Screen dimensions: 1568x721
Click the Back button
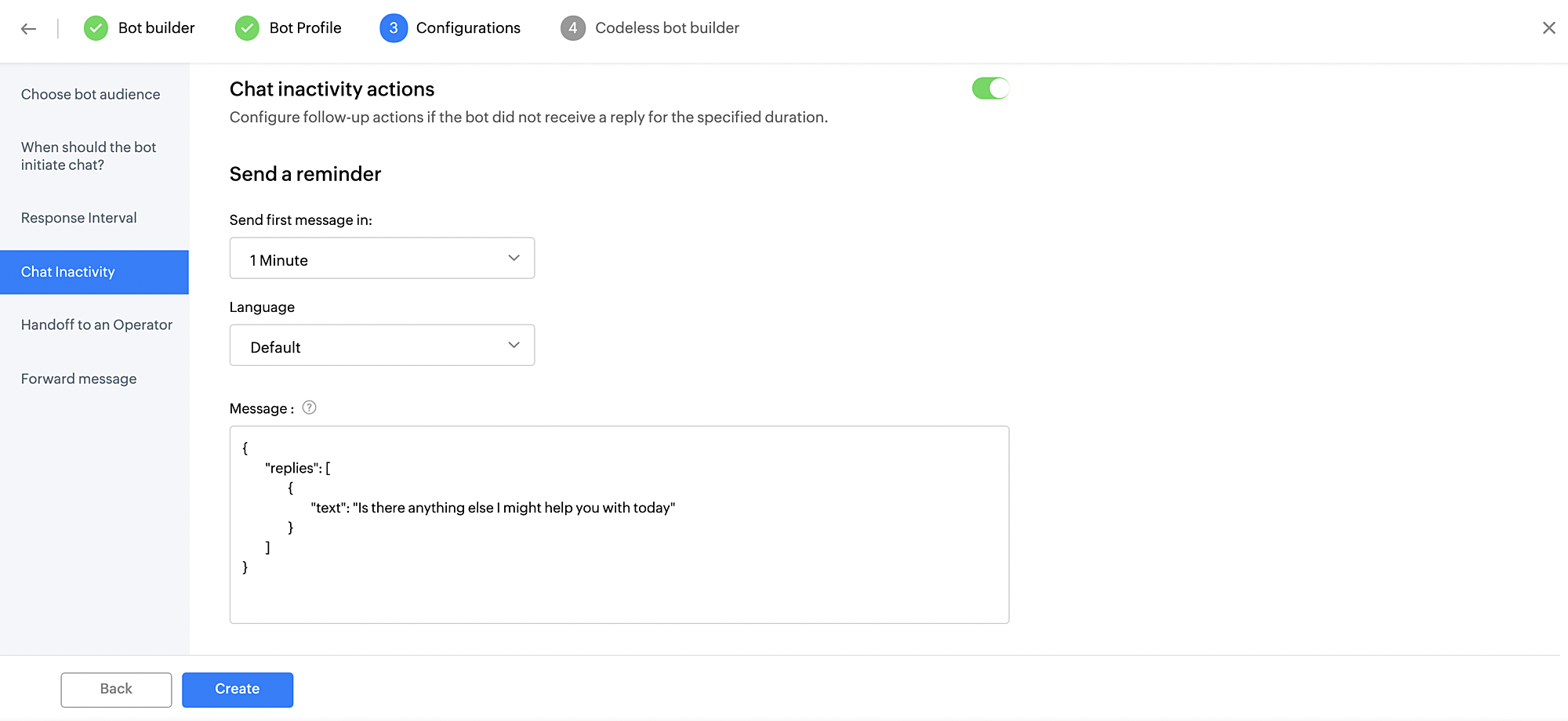pyautogui.click(x=116, y=690)
